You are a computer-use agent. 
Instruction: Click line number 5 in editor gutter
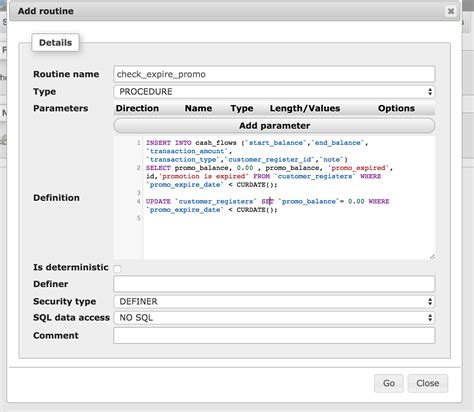(x=139, y=218)
